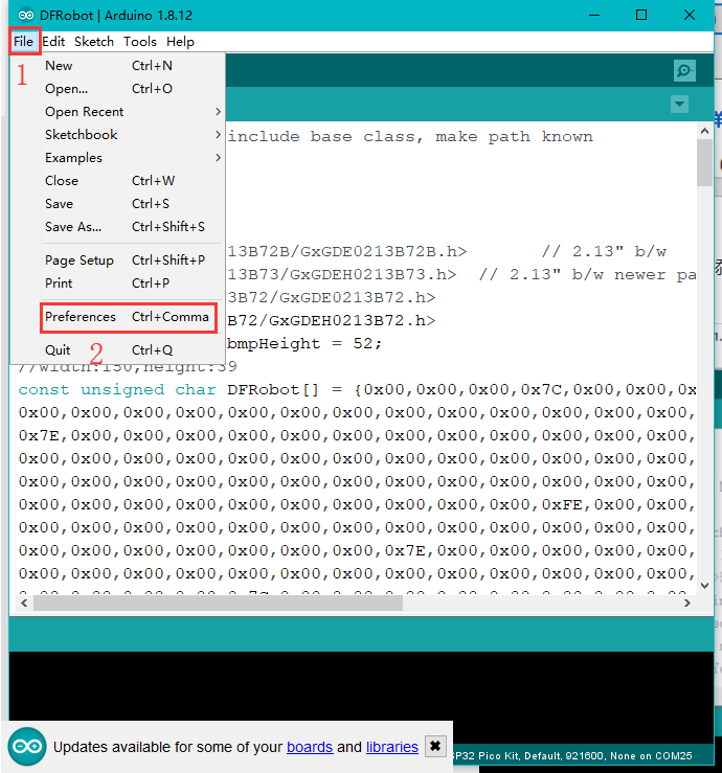Click the editor scroll down arrow
This screenshot has height=773, width=722.
coord(704,586)
